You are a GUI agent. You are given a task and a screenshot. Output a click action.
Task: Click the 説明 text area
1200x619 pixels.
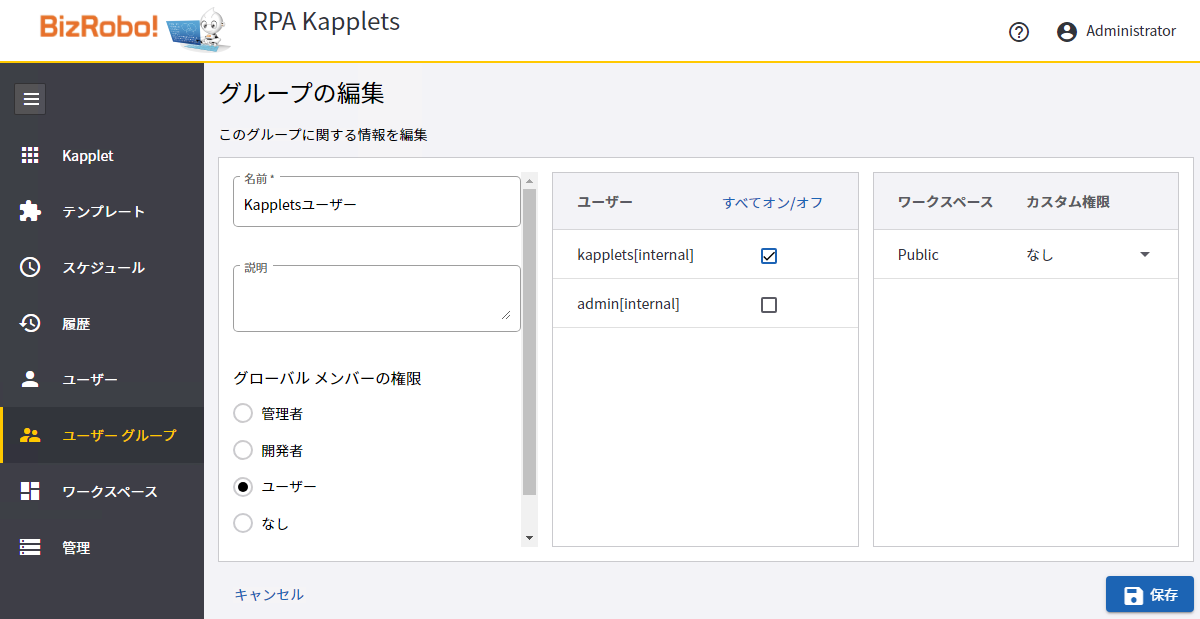coord(377,298)
